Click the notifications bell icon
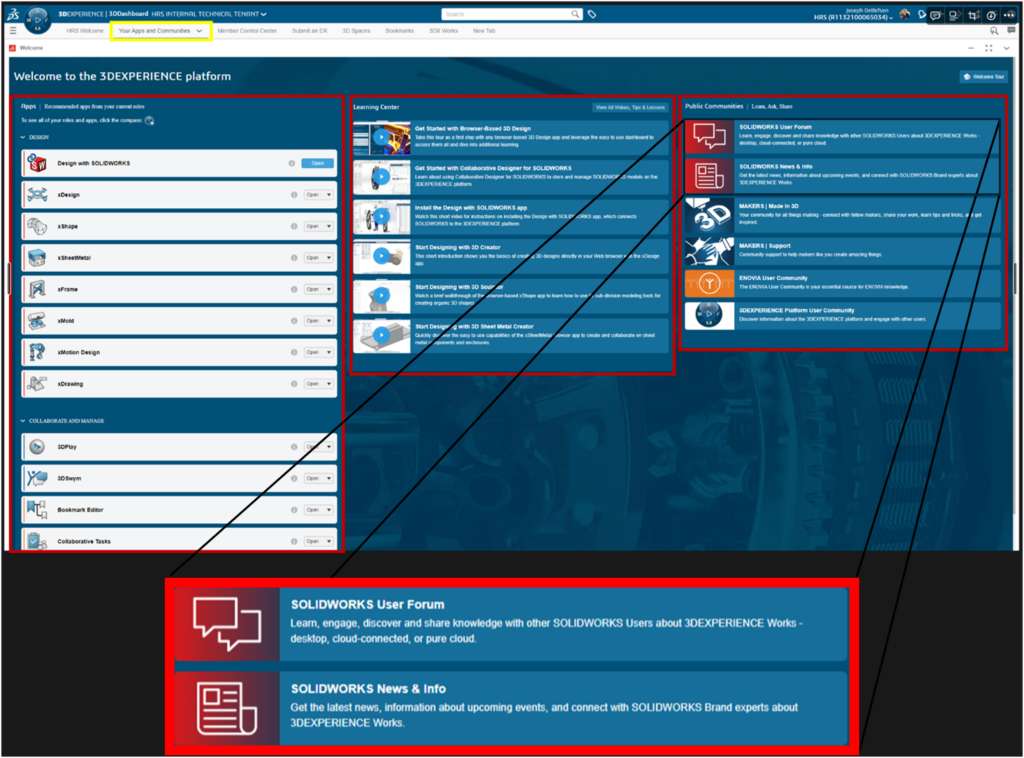The image size is (1024, 758). [x=921, y=14]
